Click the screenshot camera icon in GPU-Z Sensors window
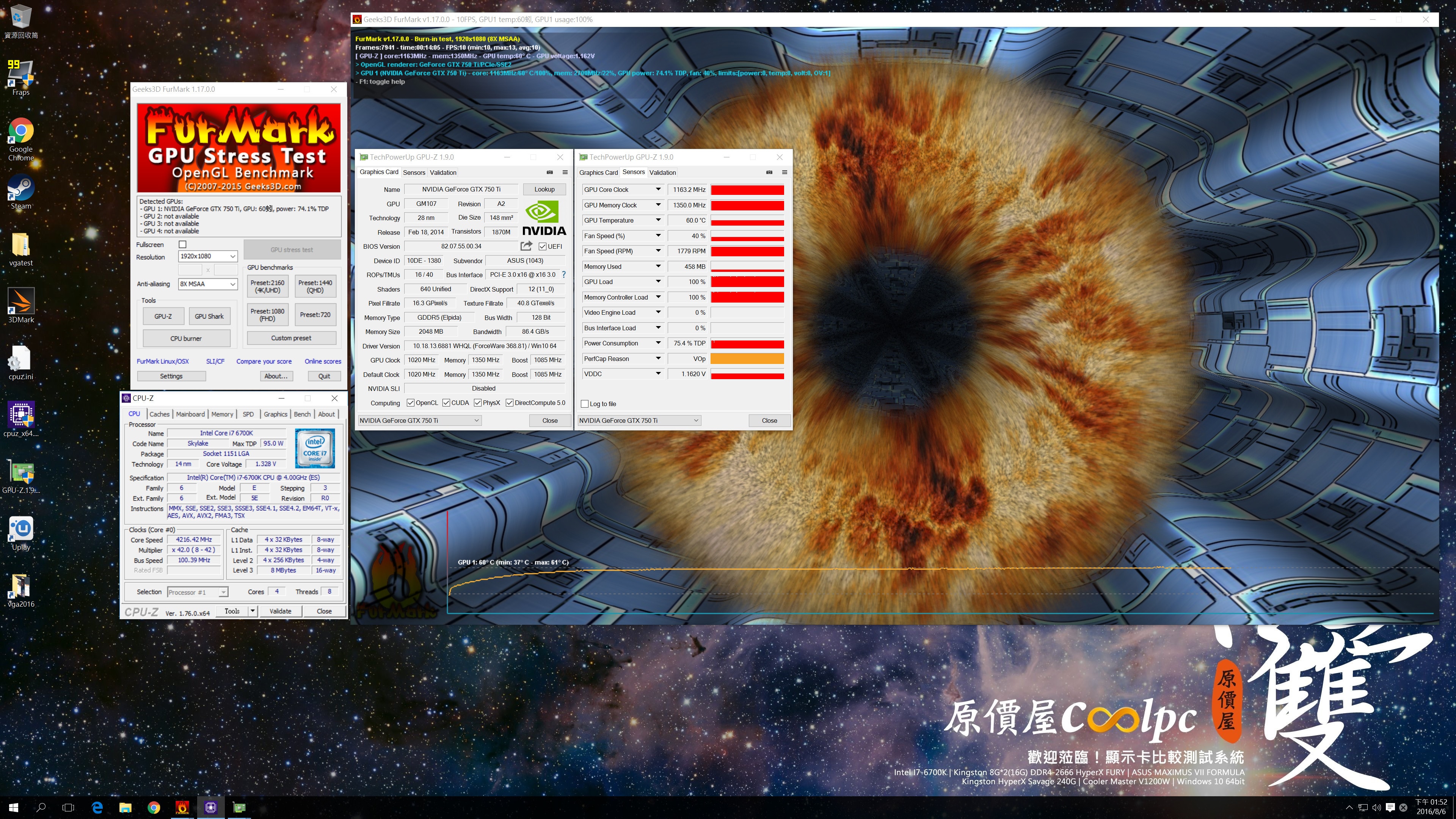The image size is (1456, 819). 769,173
